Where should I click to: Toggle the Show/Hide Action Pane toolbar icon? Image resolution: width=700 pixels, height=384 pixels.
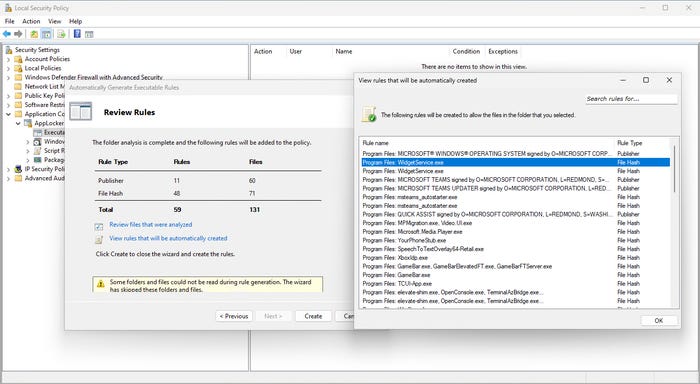pyautogui.click(x=89, y=34)
